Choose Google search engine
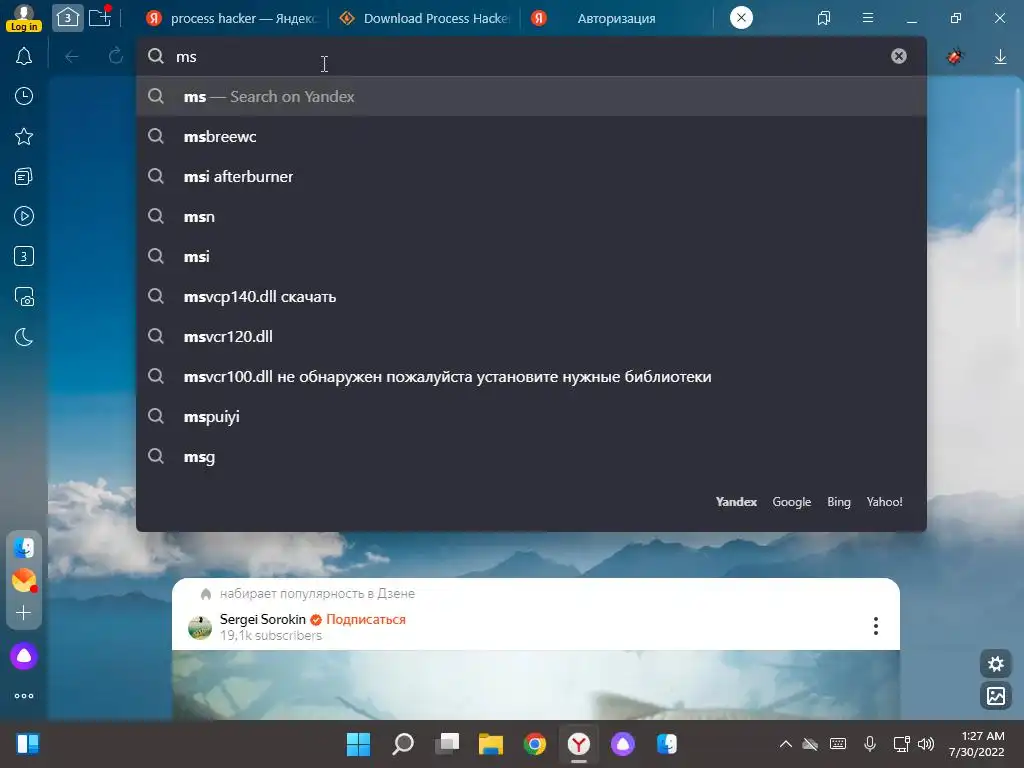The height and width of the screenshot is (768, 1024). pyautogui.click(x=792, y=502)
